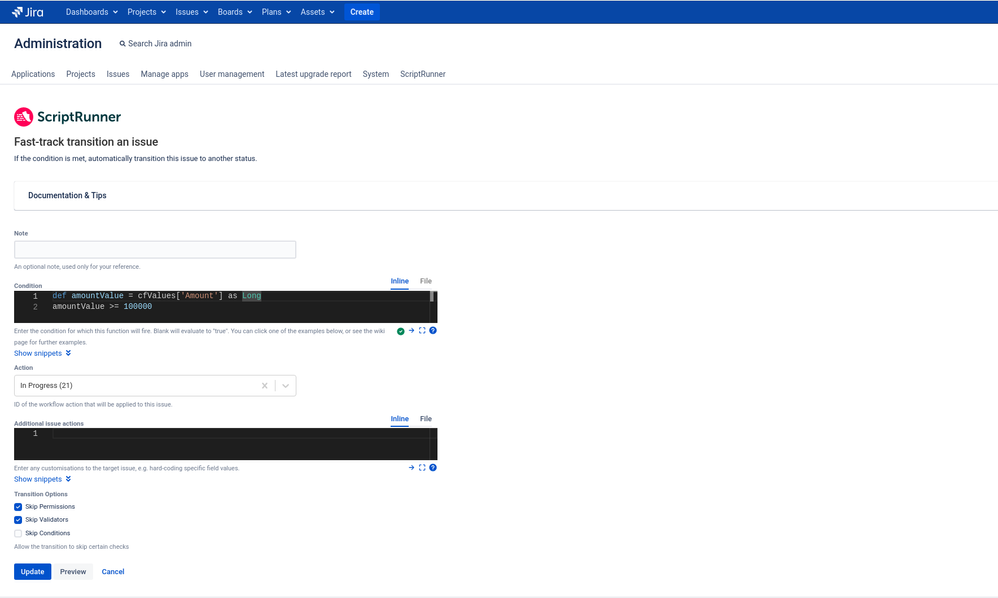Open the Boards dropdown menu
This screenshot has height=598, width=998.
(235, 12)
